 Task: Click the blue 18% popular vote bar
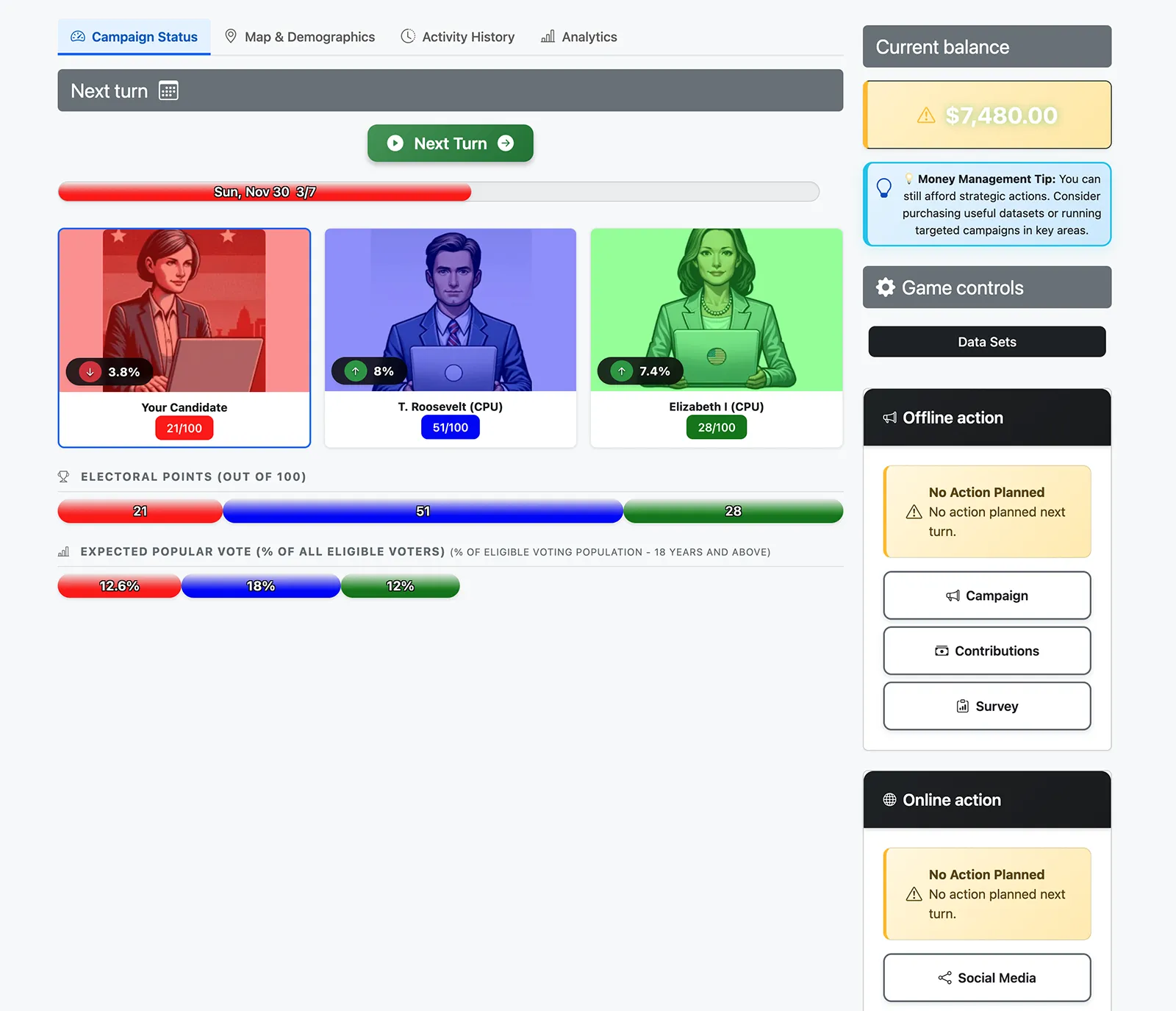(261, 586)
